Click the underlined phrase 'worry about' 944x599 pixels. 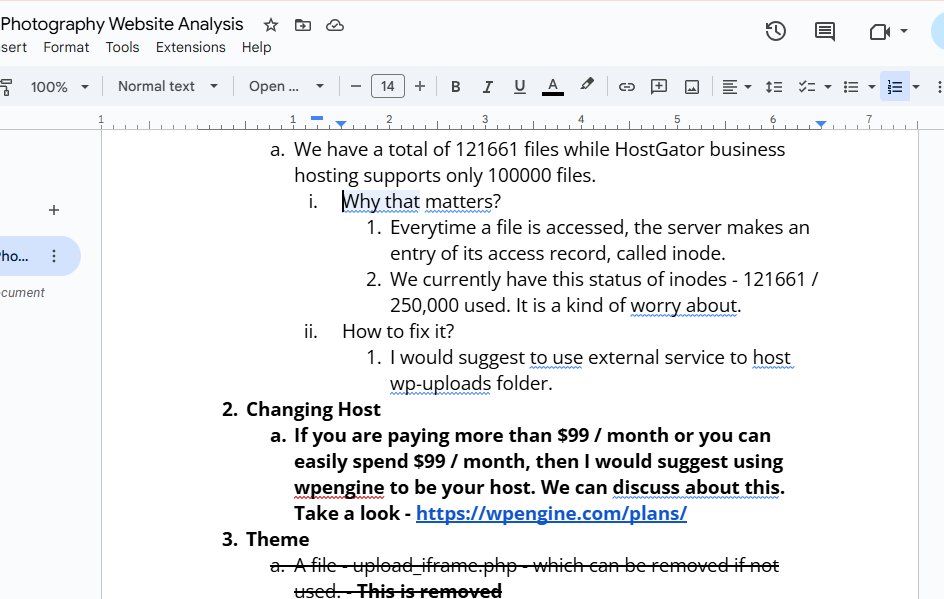(684, 305)
